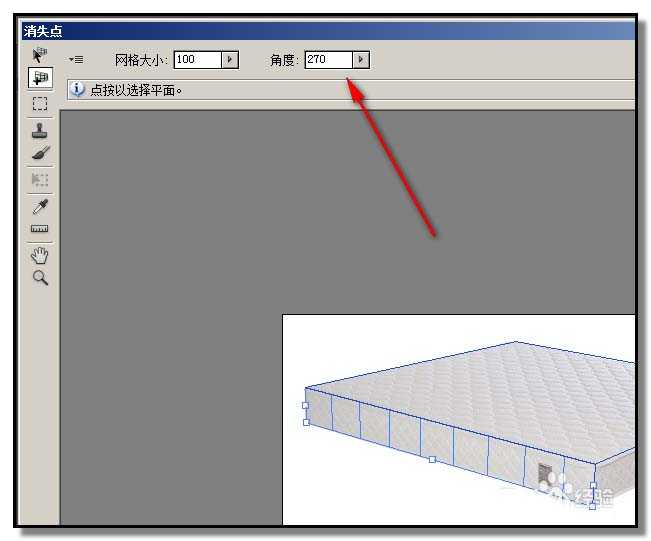Screen dimensions: 651x541
Task: Click the info icon in the hint bar
Action: (77, 89)
